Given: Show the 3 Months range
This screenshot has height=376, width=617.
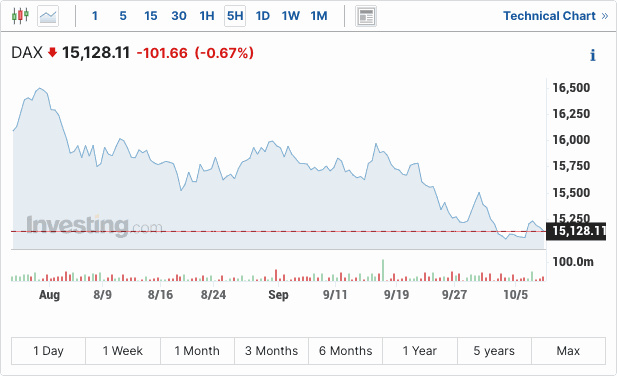Looking at the screenshot, I should [272, 351].
